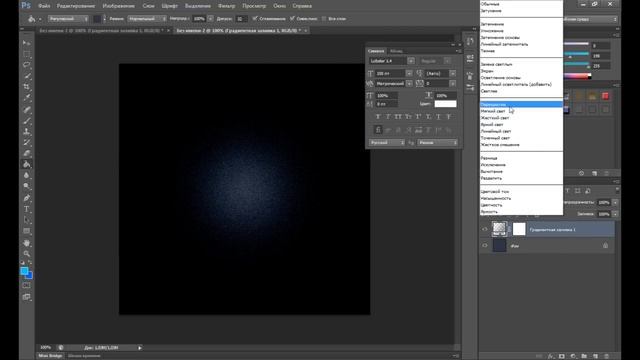This screenshot has height=360, width=640.
Task: Open the opacity slider arrow in options bar
Action: point(210,19)
